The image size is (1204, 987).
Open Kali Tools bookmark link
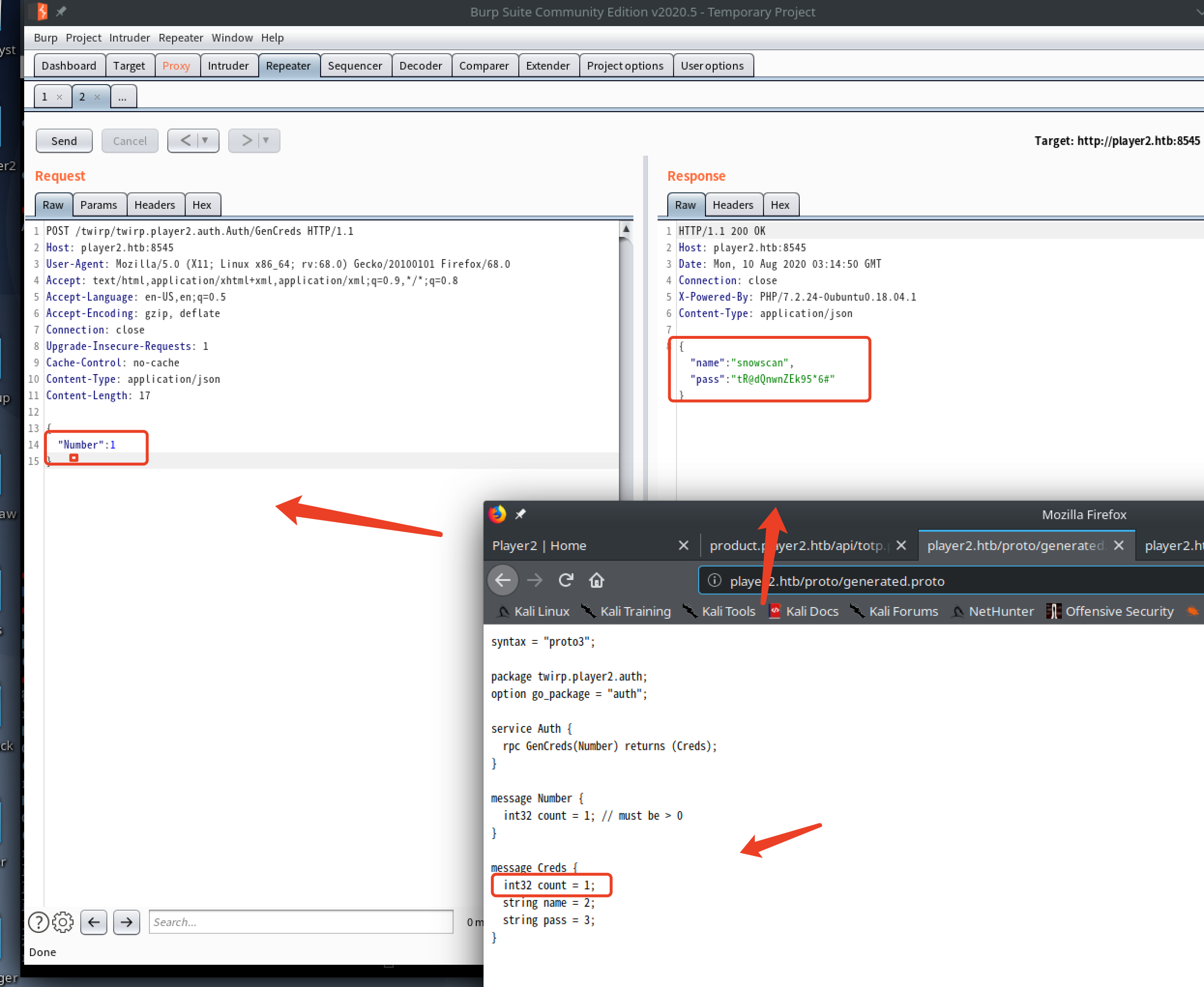tap(728, 611)
